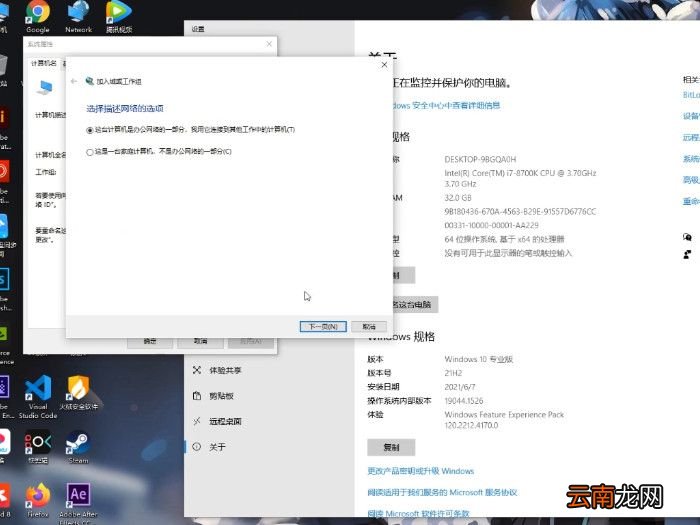
Task: Click the computer icon in System Properties
Action: (x=45, y=88)
